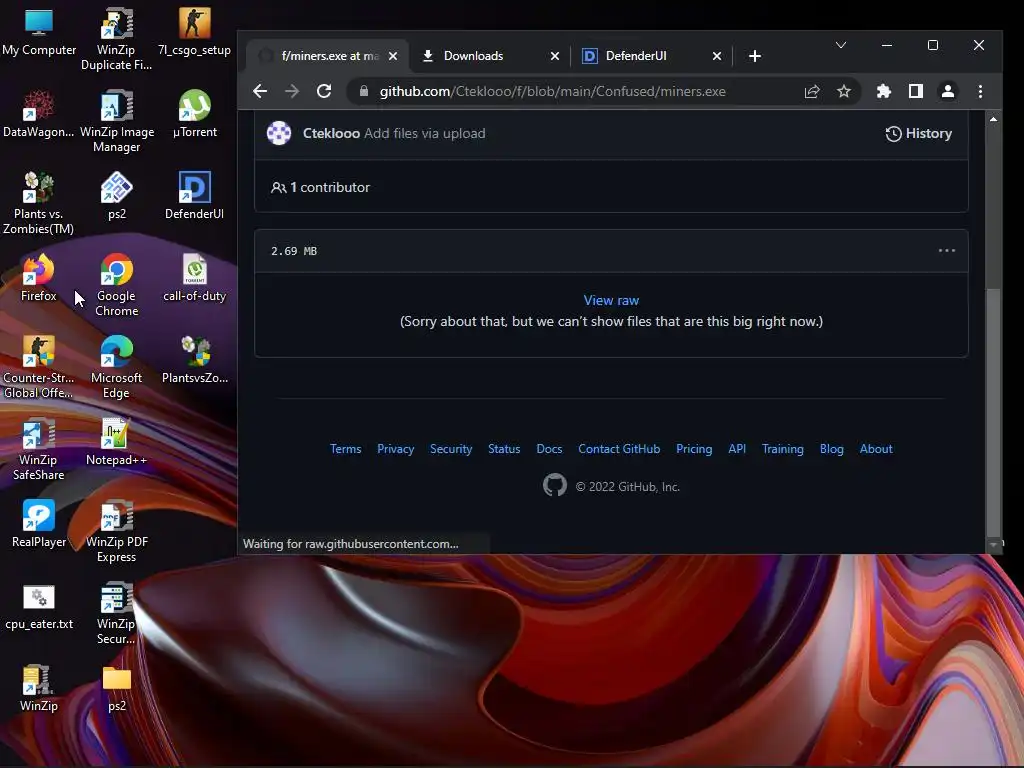Share this page icon in address bar
This screenshot has height=768, width=1024.
[812, 91]
